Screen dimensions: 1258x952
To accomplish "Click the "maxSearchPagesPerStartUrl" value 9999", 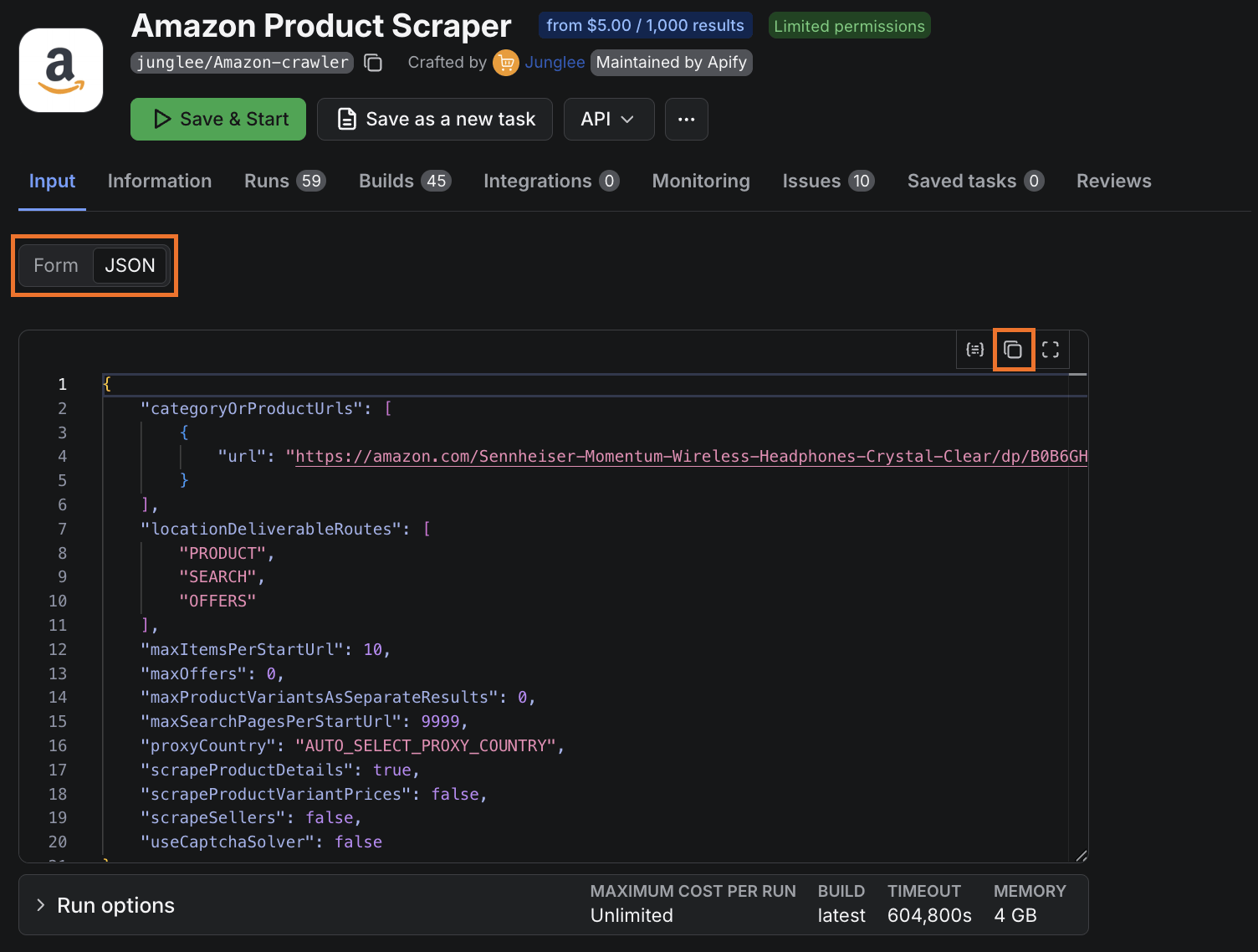I will point(441,722).
